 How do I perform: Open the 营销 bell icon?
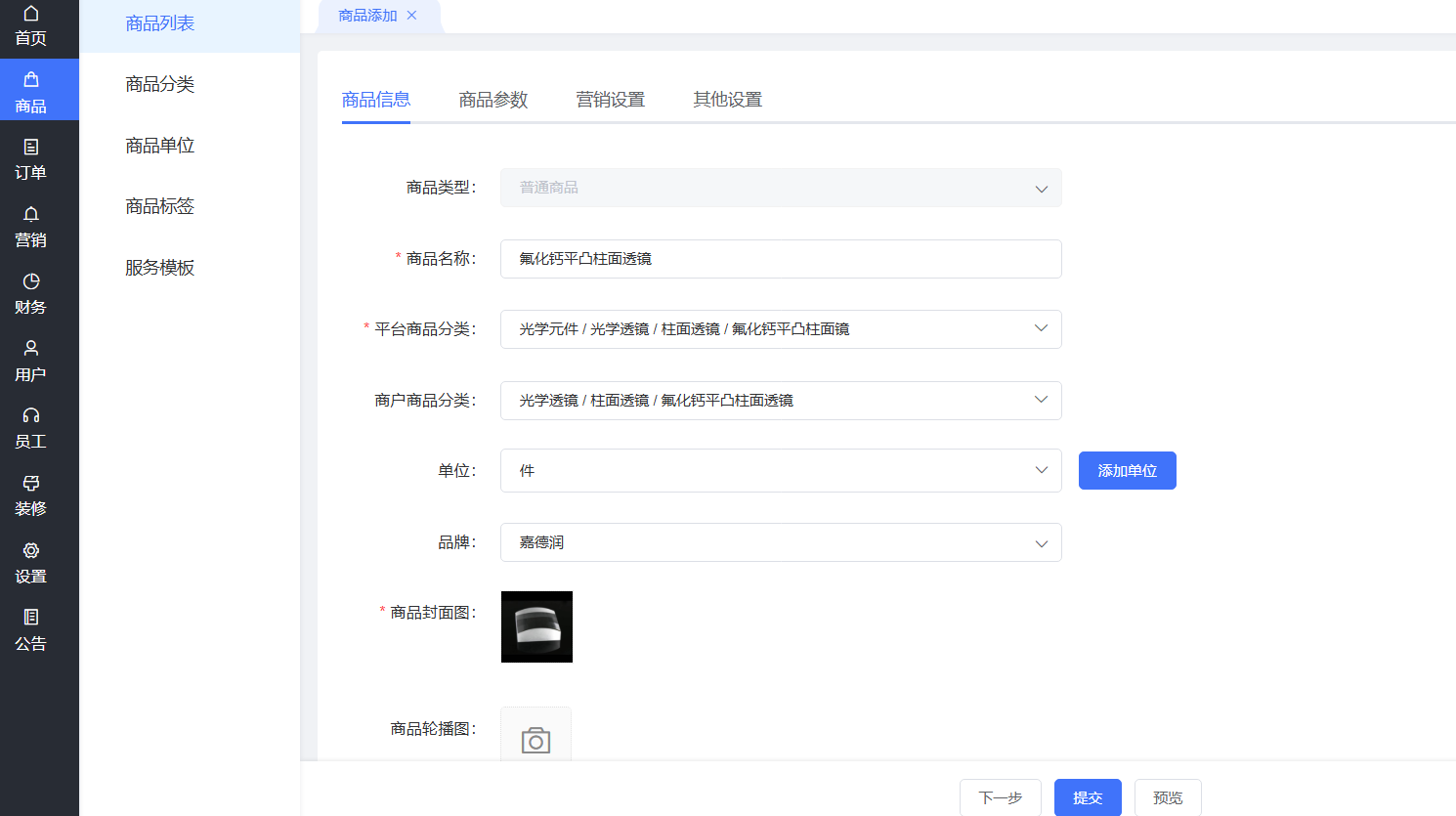30,214
